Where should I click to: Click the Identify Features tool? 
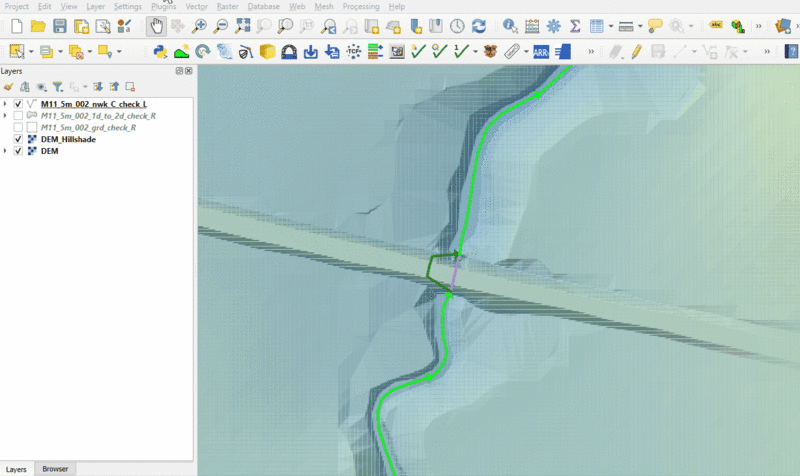coord(510,26)
